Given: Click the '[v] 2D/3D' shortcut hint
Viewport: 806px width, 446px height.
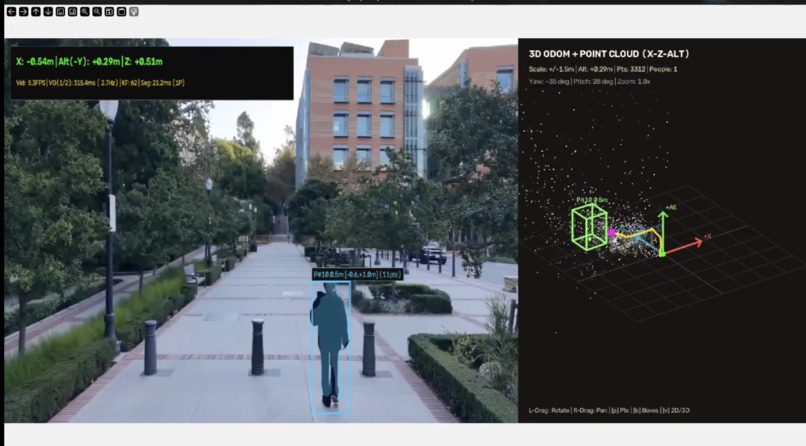Looking at the screenshot, I should click(676, 411).
